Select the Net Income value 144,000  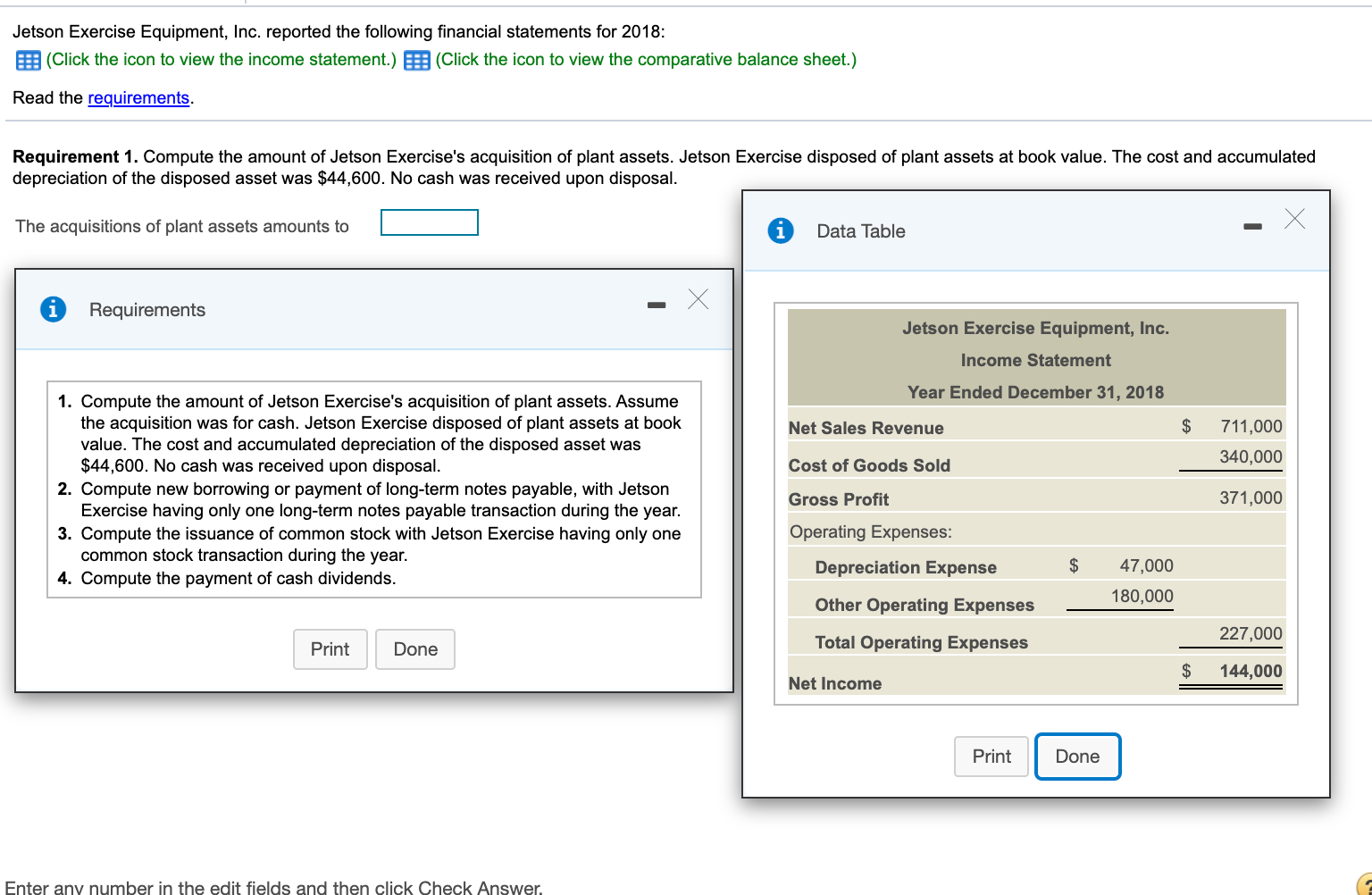coord(1251,672)
